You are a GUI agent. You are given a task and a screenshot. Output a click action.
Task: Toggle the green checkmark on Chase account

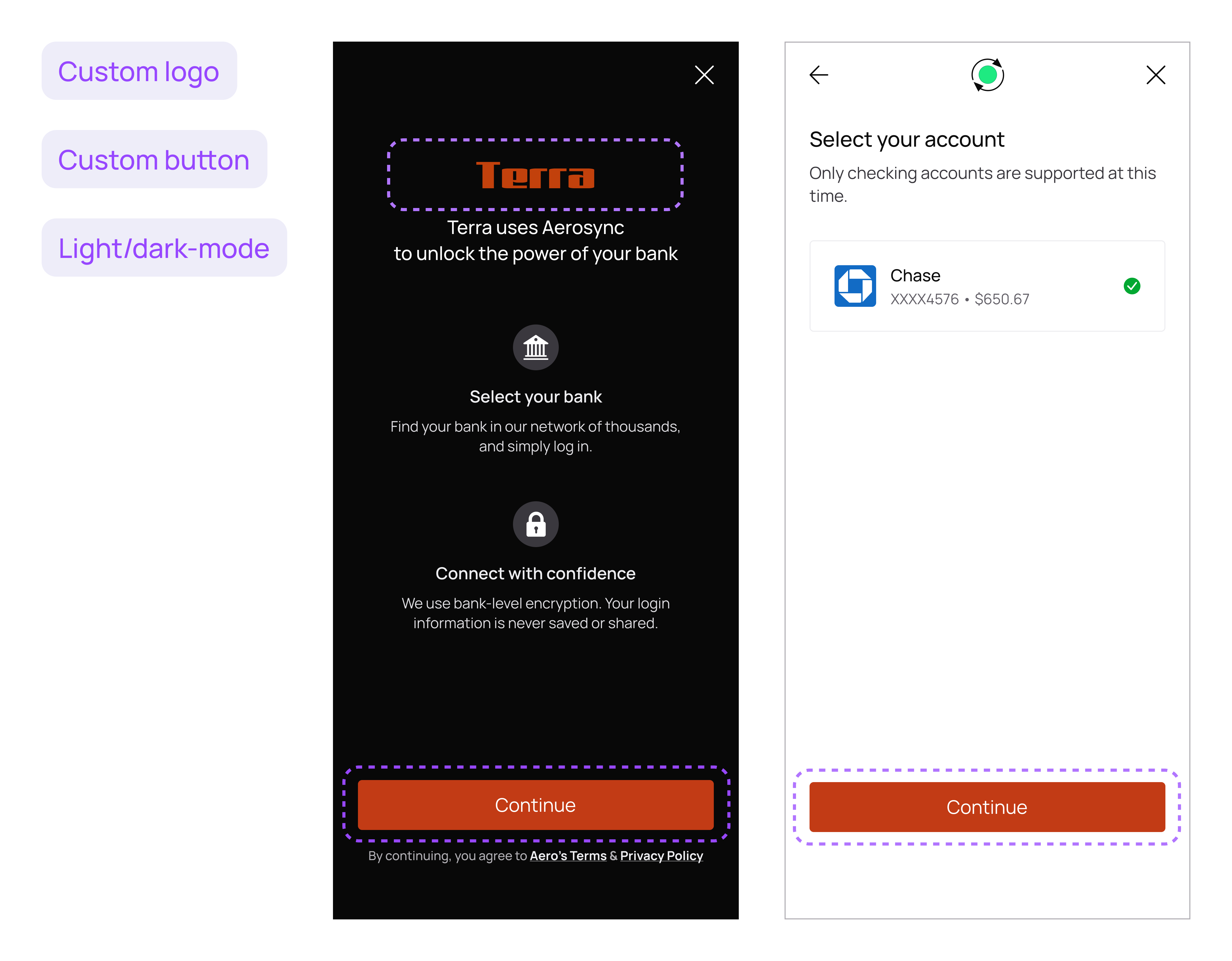pos(1132,286)
